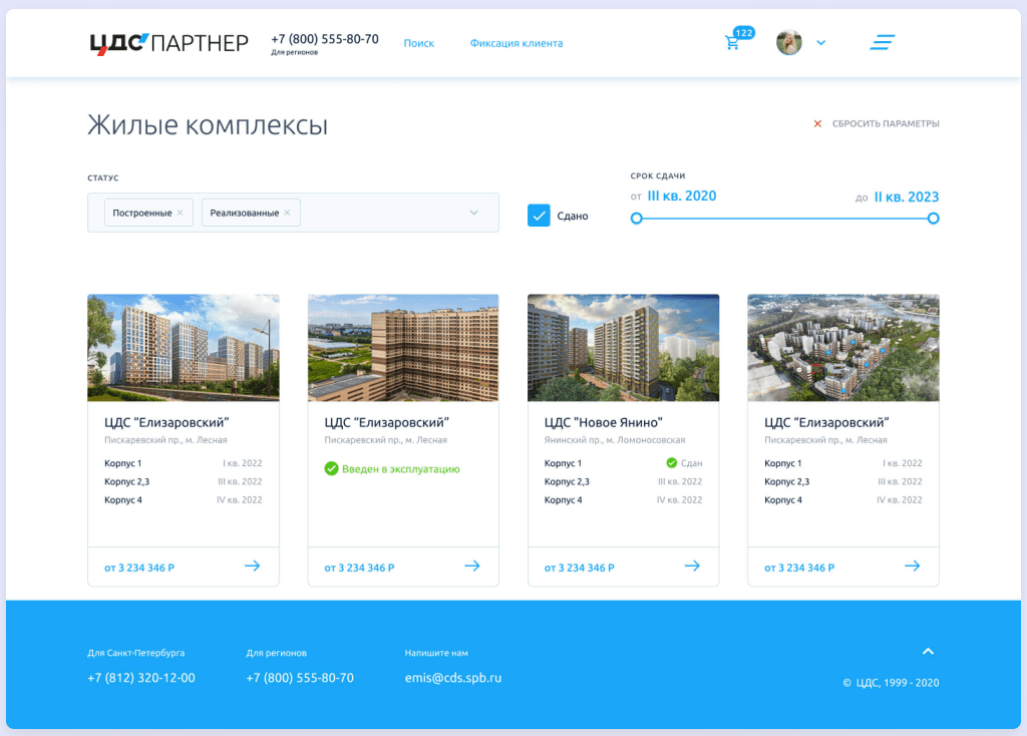
Task: Open the hamburger menu in header
Action: point(882,43)
